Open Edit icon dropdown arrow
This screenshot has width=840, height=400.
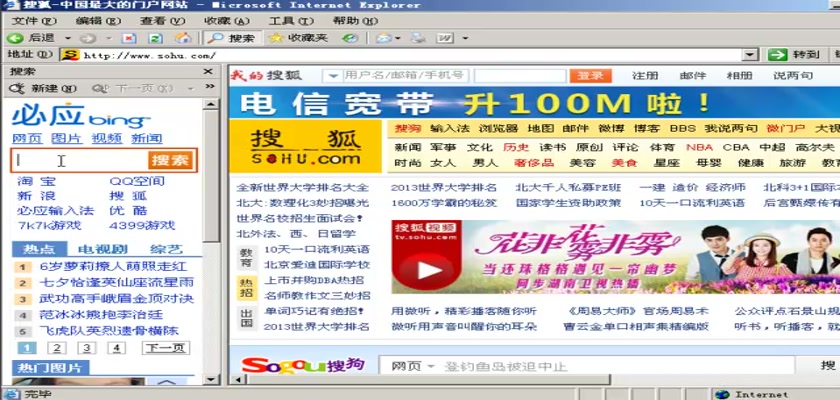tap(465, 39)
